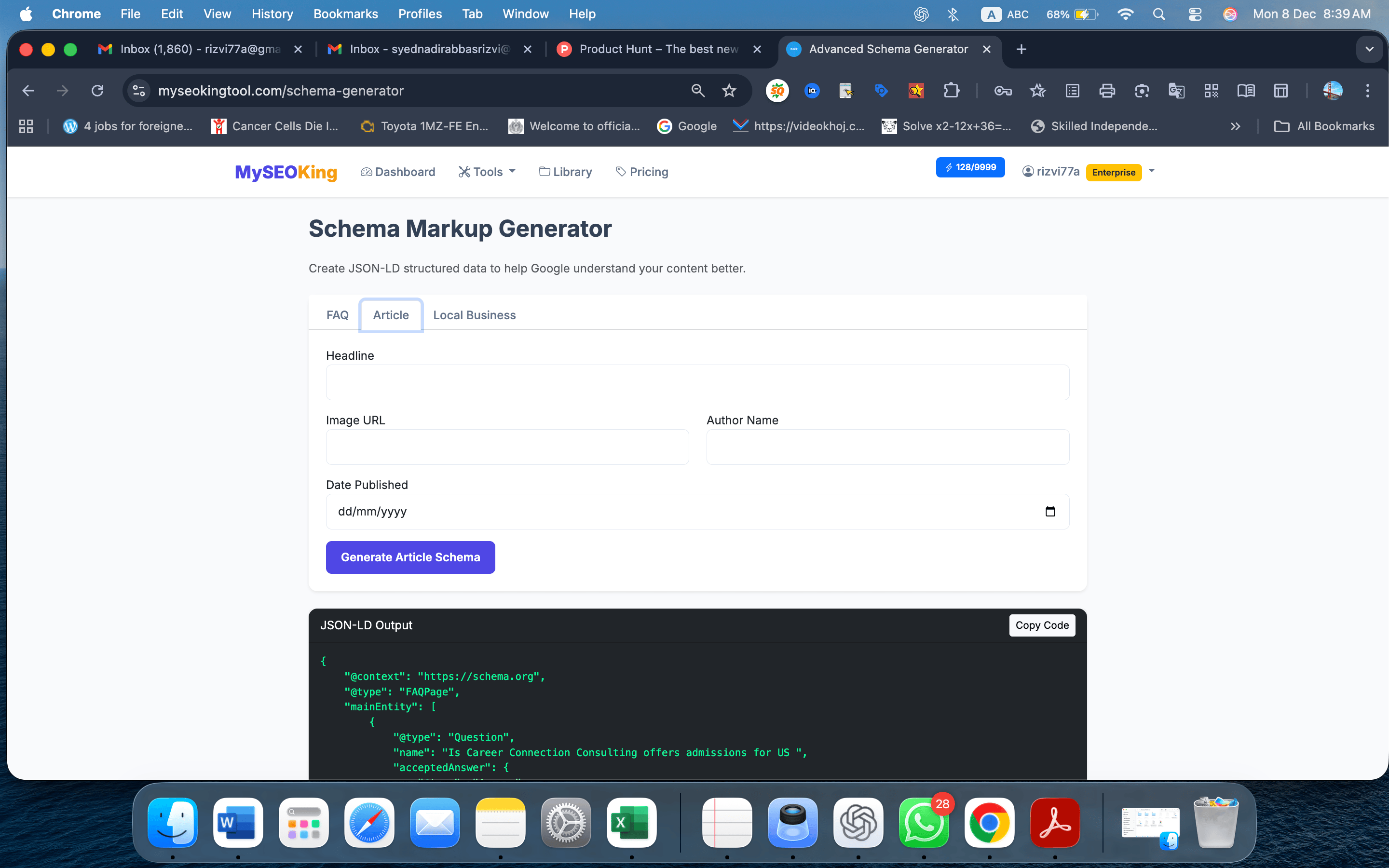Open the Pricing link in navbar

click(x=642, y=172)
